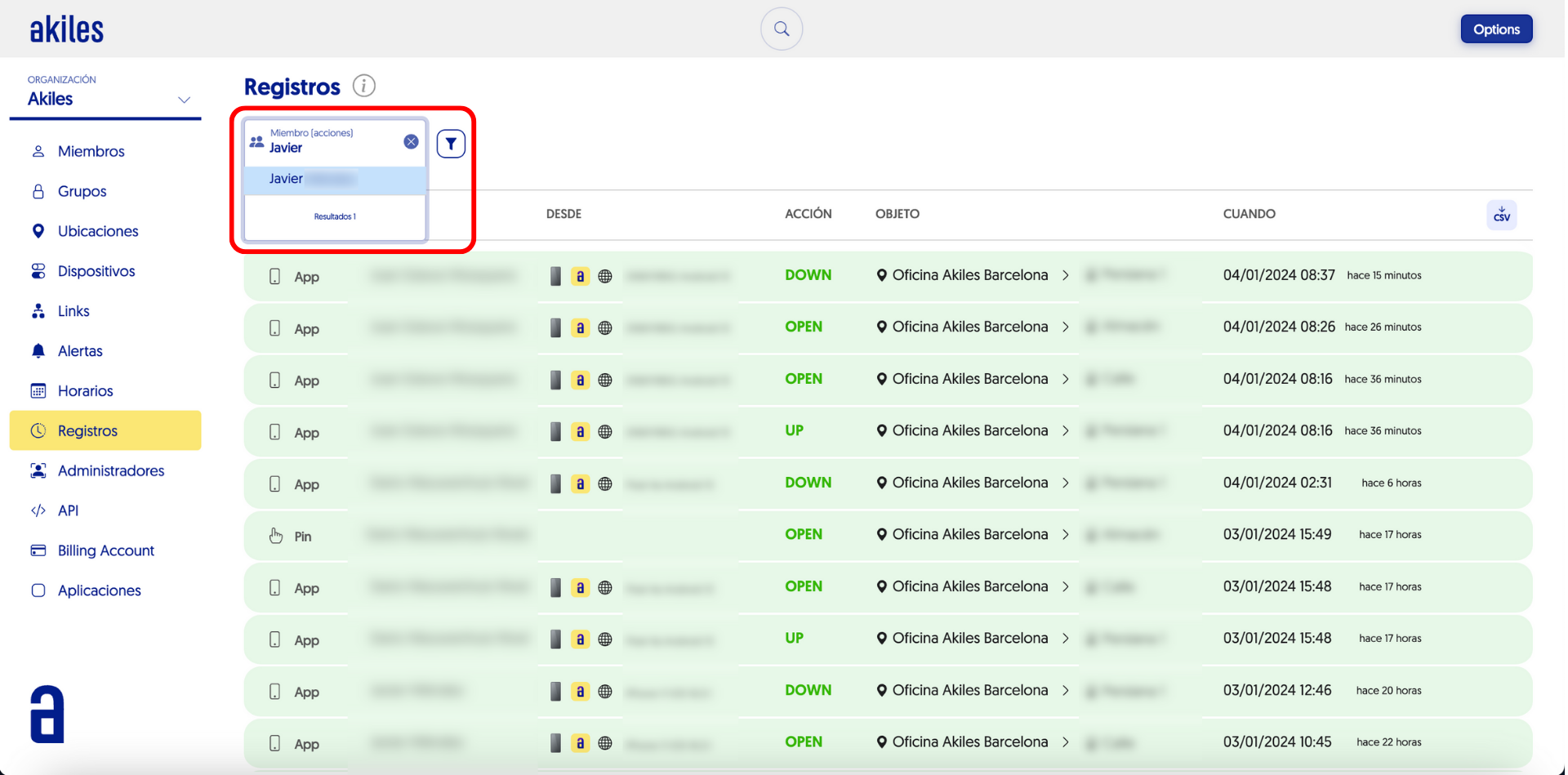Screen dimensions: 1568x775
Task: Expand first row Oficina Akiles Barcelona chevron
Action: pyautogui.click(x=1066, y=275)
